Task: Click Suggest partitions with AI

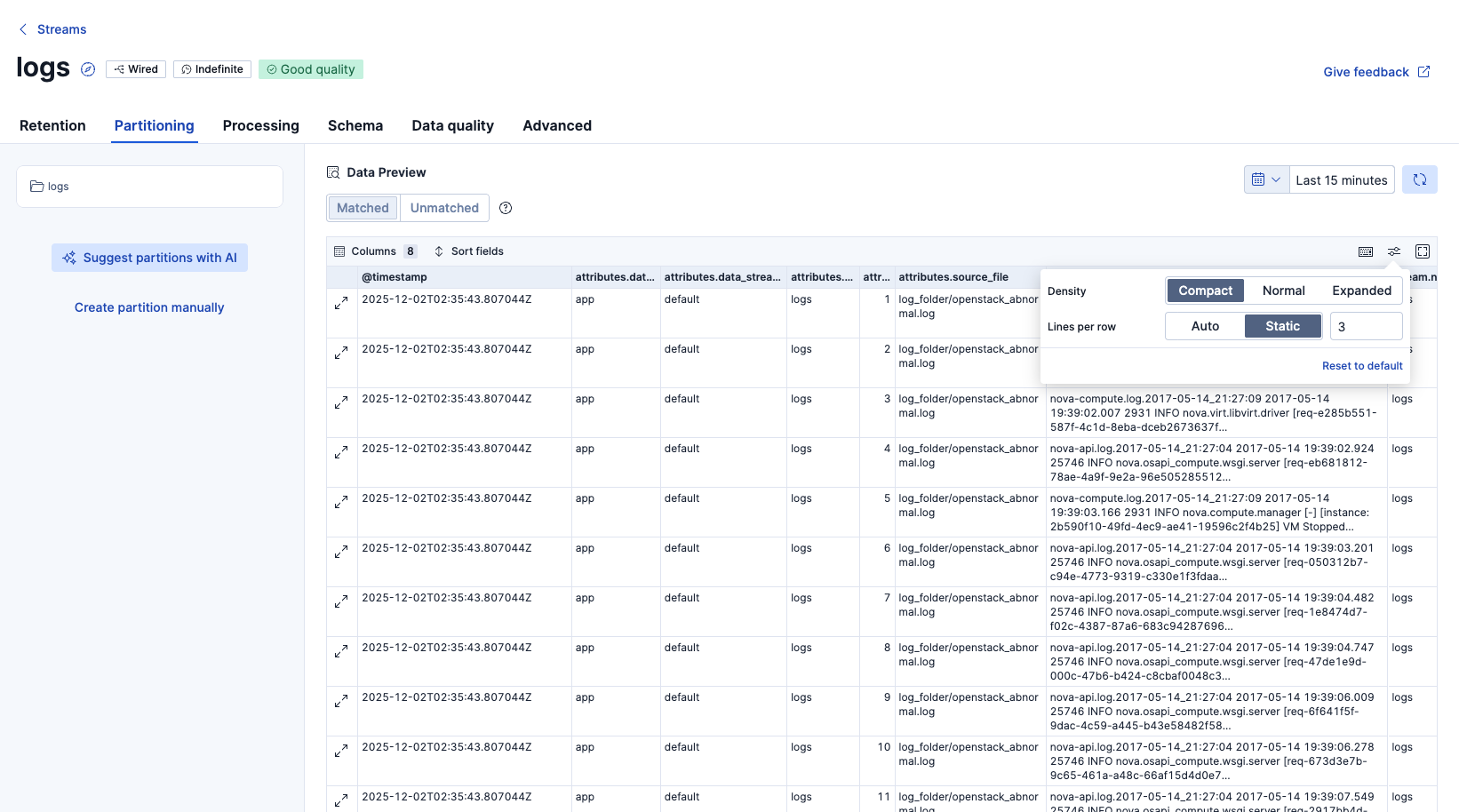Action: (x=149, y=258)
